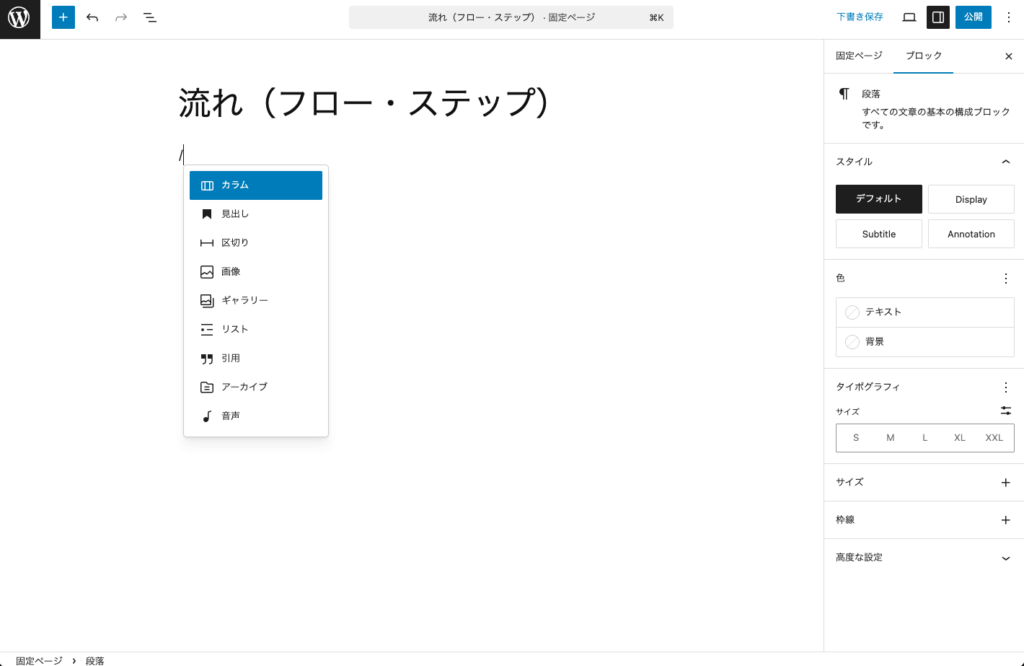
Task: Open typography options with the three-dot icon
Action: [x=1005, y=387]
